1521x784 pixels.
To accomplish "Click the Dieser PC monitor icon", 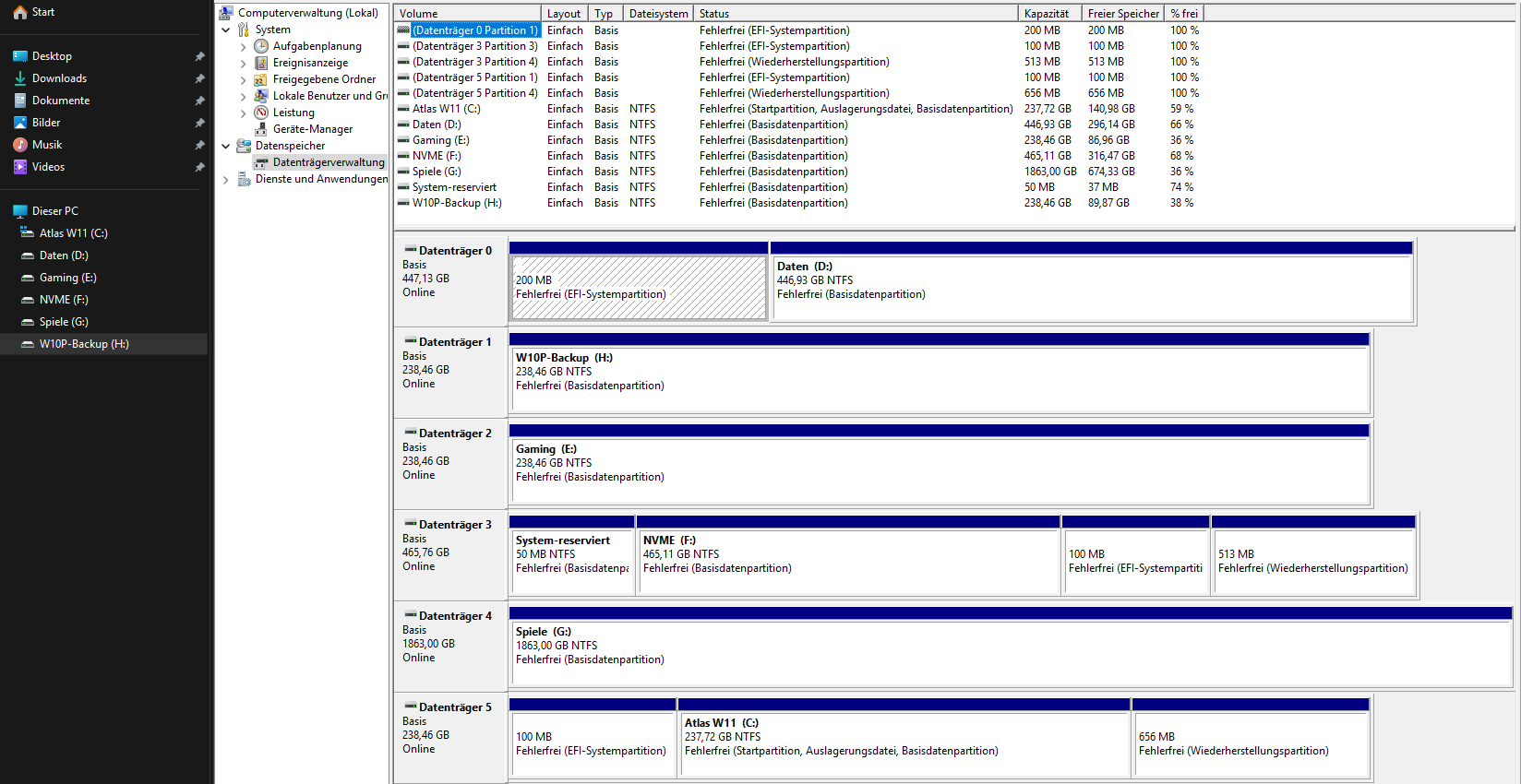I will point(19,211).
